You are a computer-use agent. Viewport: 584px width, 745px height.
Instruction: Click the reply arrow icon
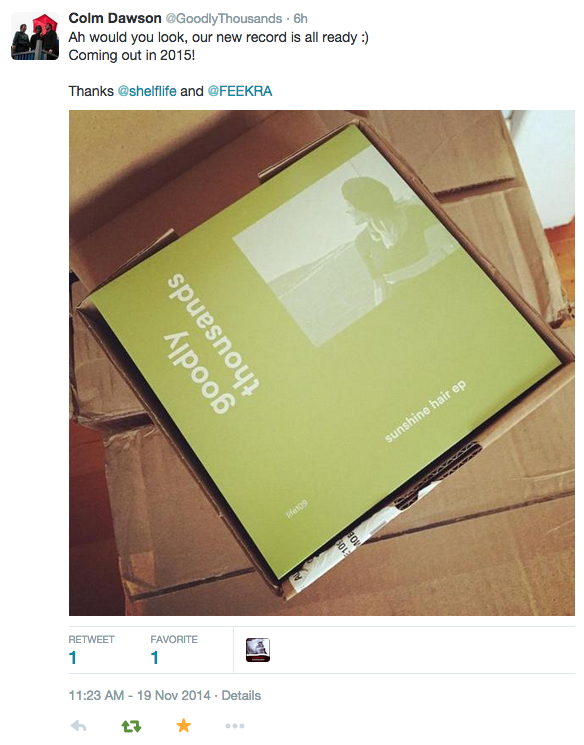[x=78, y=726]
